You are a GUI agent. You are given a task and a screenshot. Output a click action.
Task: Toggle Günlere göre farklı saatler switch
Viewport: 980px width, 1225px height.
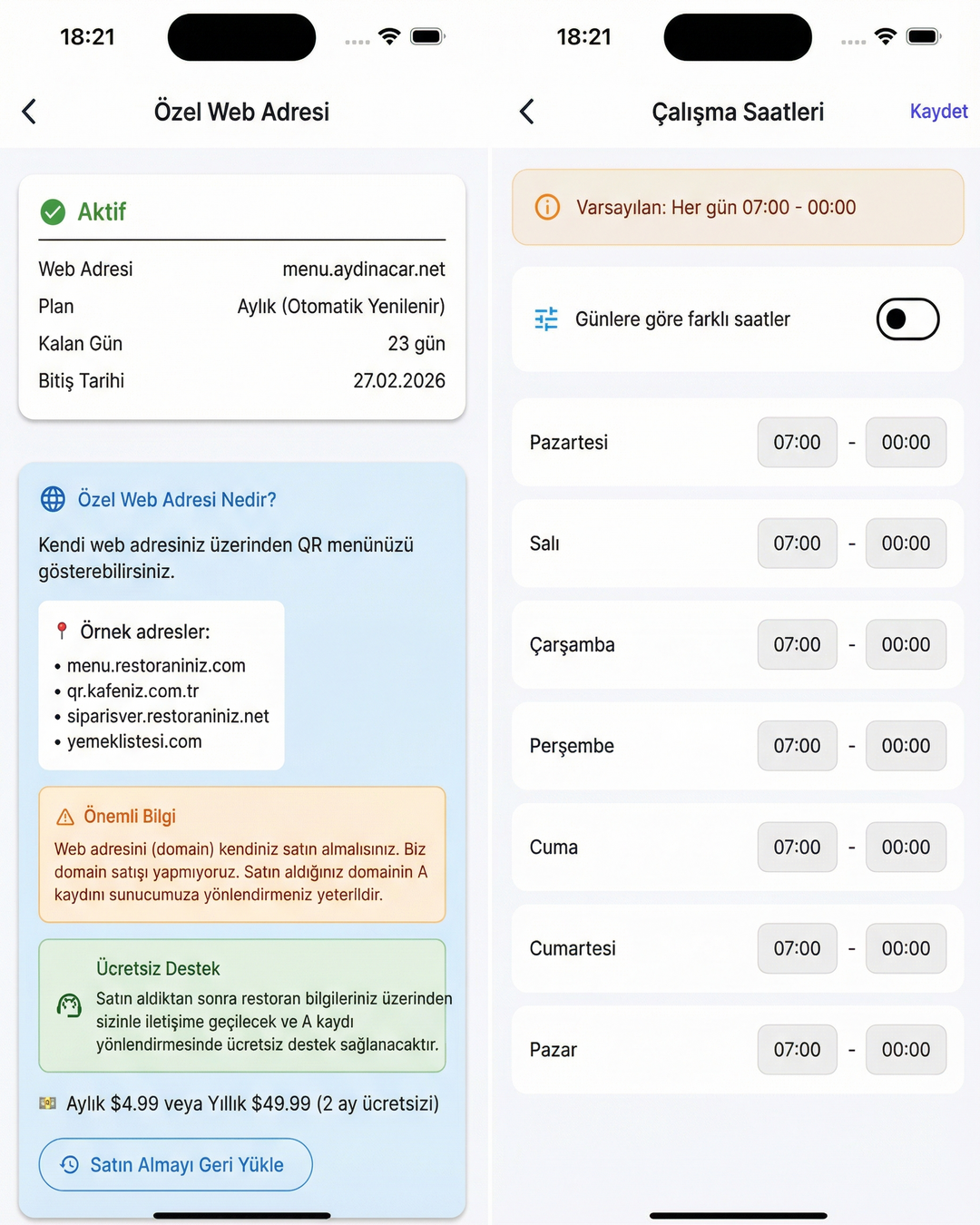pos(906,319)
